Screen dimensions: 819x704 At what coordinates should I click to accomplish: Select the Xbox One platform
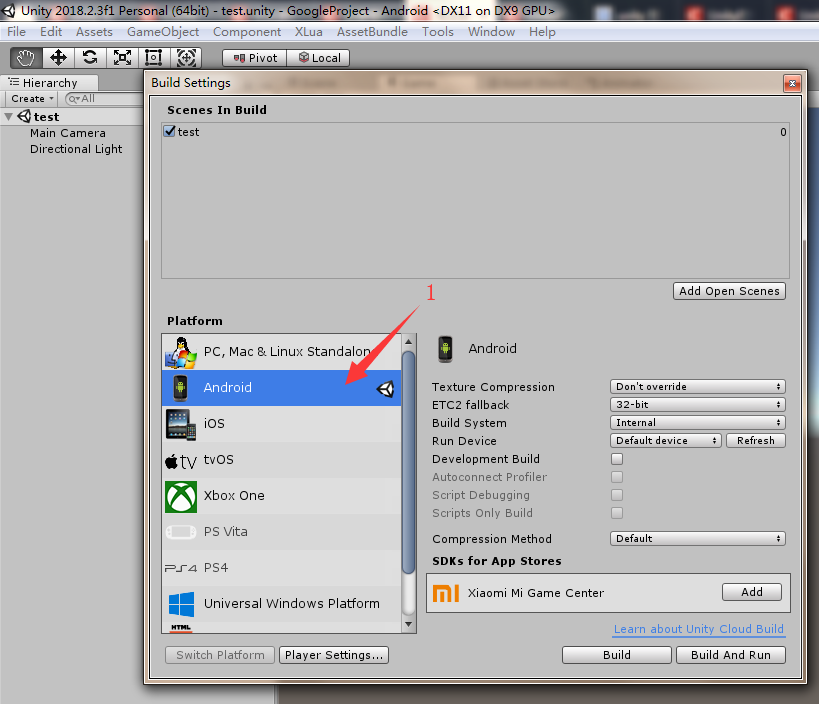[x=282, y=496]
